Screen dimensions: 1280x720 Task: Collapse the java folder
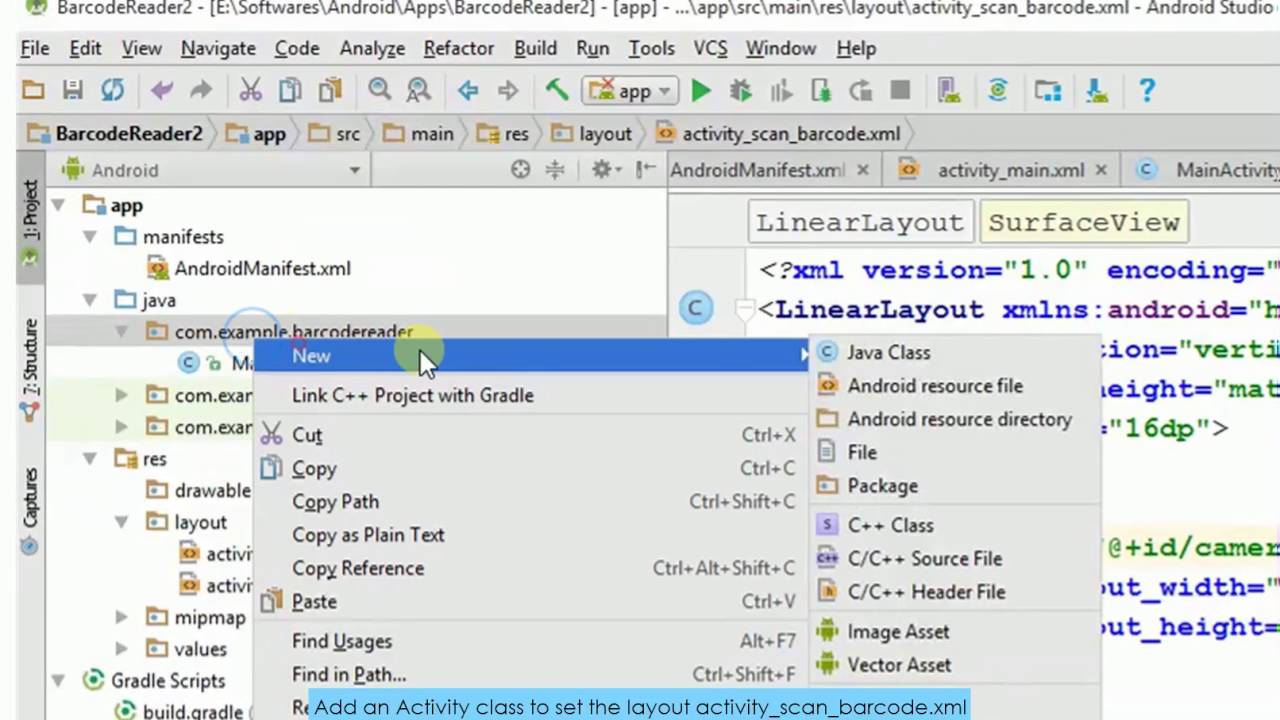pyautogui.click(x=90, y=300)
